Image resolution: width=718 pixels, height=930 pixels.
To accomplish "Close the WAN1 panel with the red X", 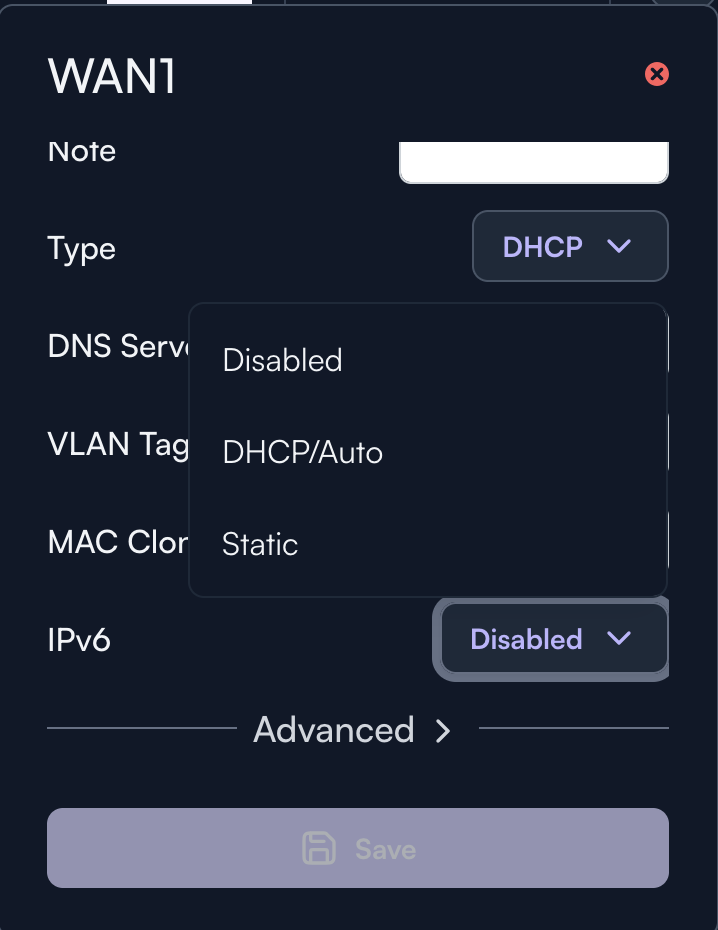I will tap(657, 74).
